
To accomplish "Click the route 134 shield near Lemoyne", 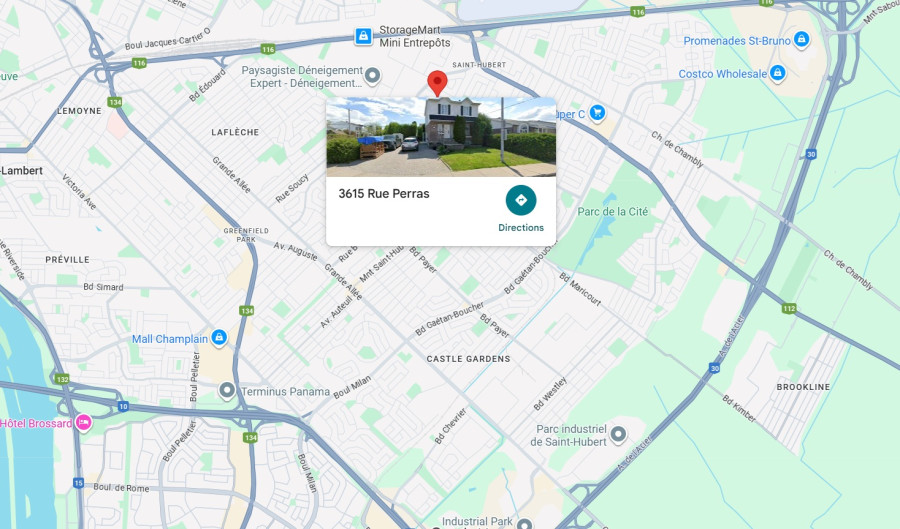I will click(115, 102).
